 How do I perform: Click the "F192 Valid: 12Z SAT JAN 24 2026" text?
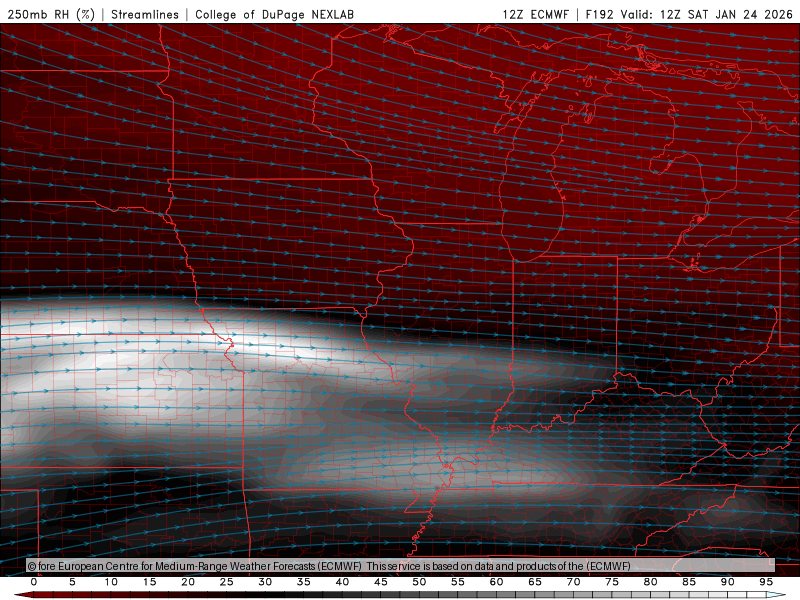point(689,14)
